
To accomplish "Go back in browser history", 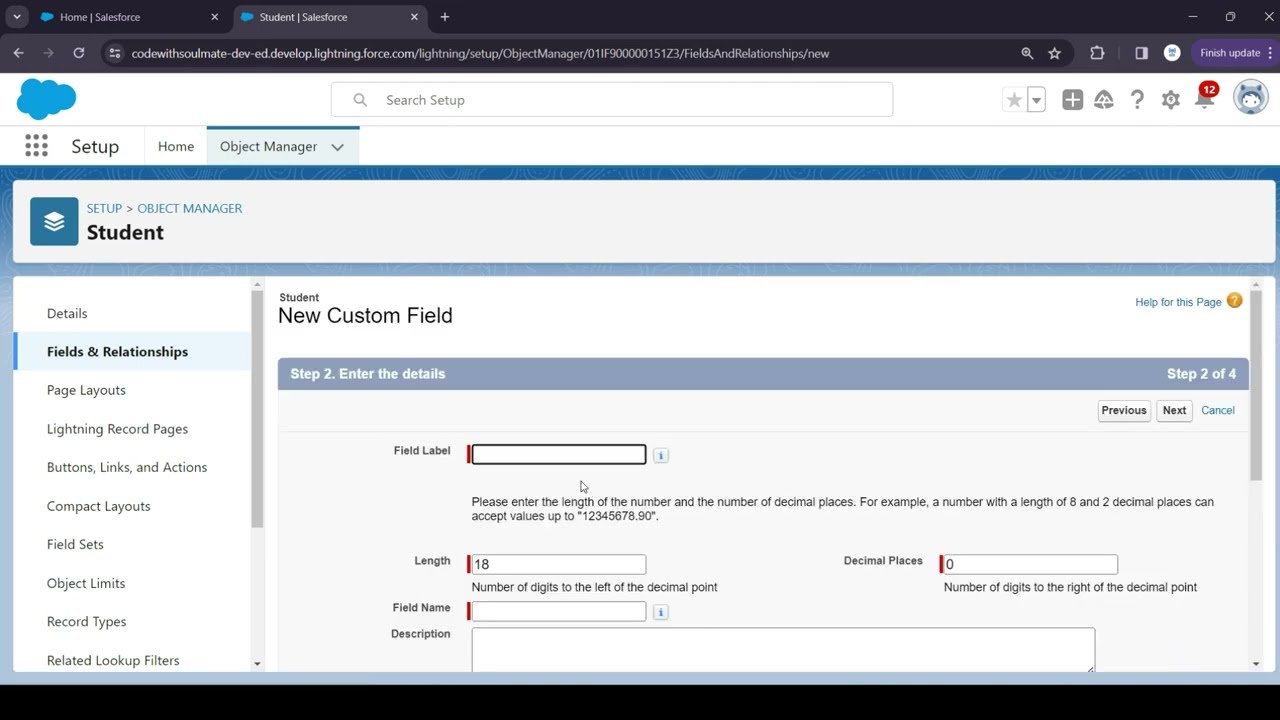I will (19, 53).
